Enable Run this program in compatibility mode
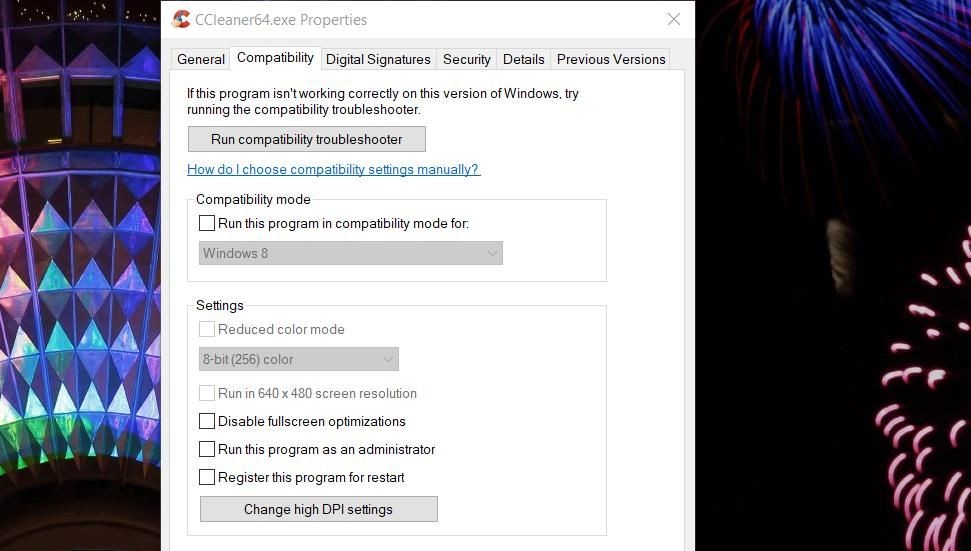The height and width of the screenshot is (551, 971). coord(207,223)
